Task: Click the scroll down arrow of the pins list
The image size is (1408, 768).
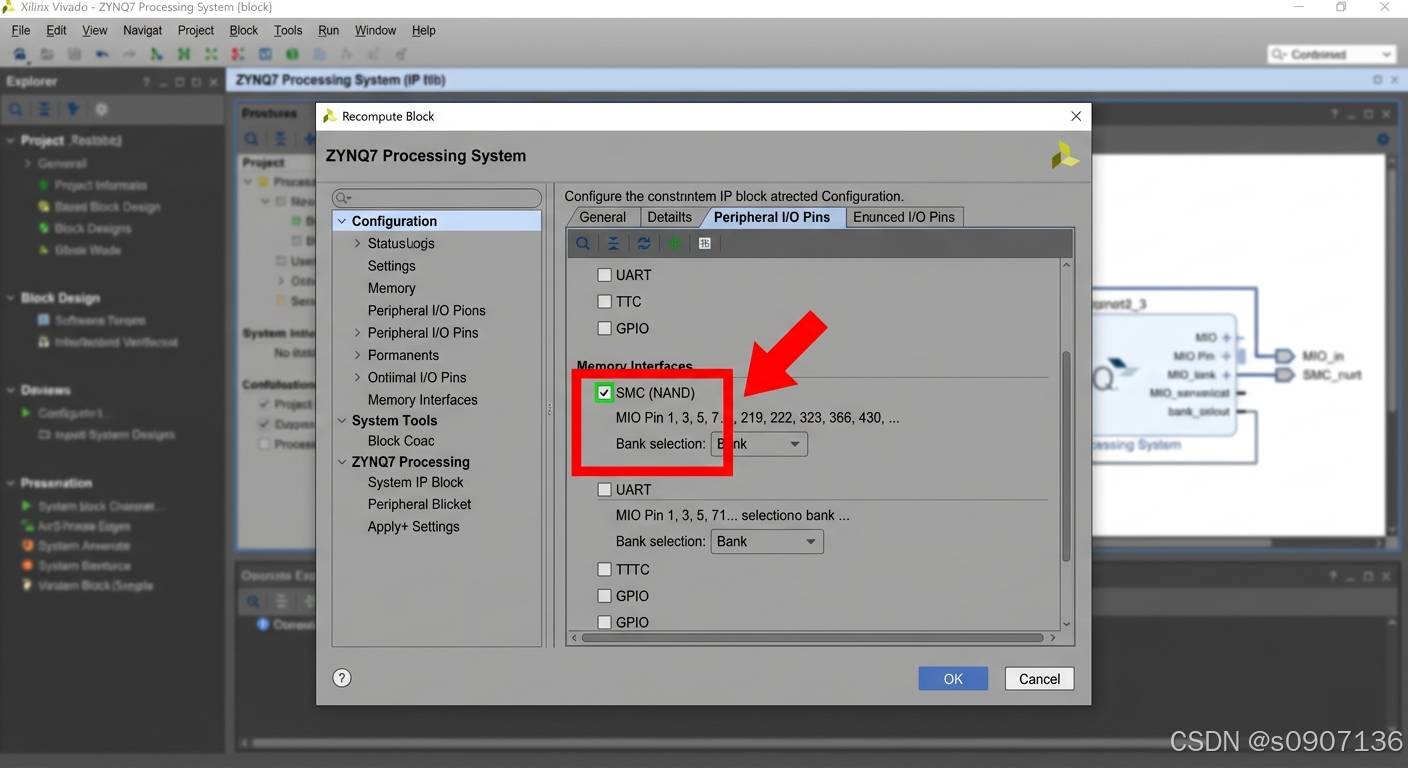Action: [x=1066, y=624]
